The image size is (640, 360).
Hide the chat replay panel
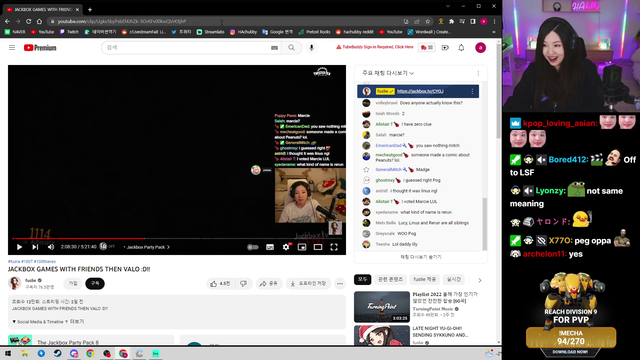421,257
